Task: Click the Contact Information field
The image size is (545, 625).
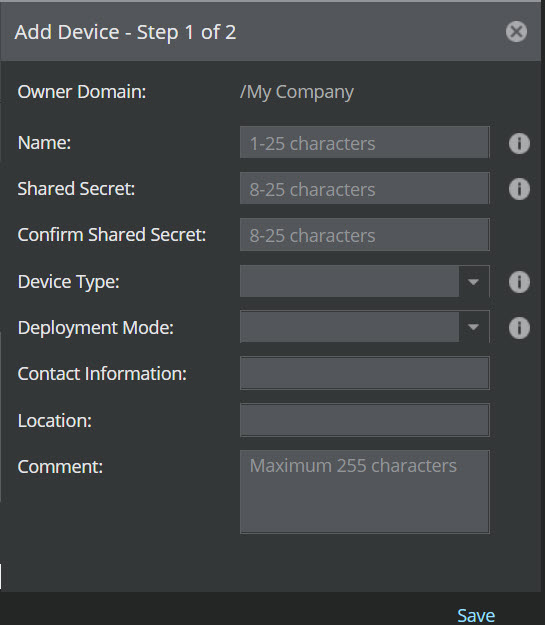Action: 364,373
